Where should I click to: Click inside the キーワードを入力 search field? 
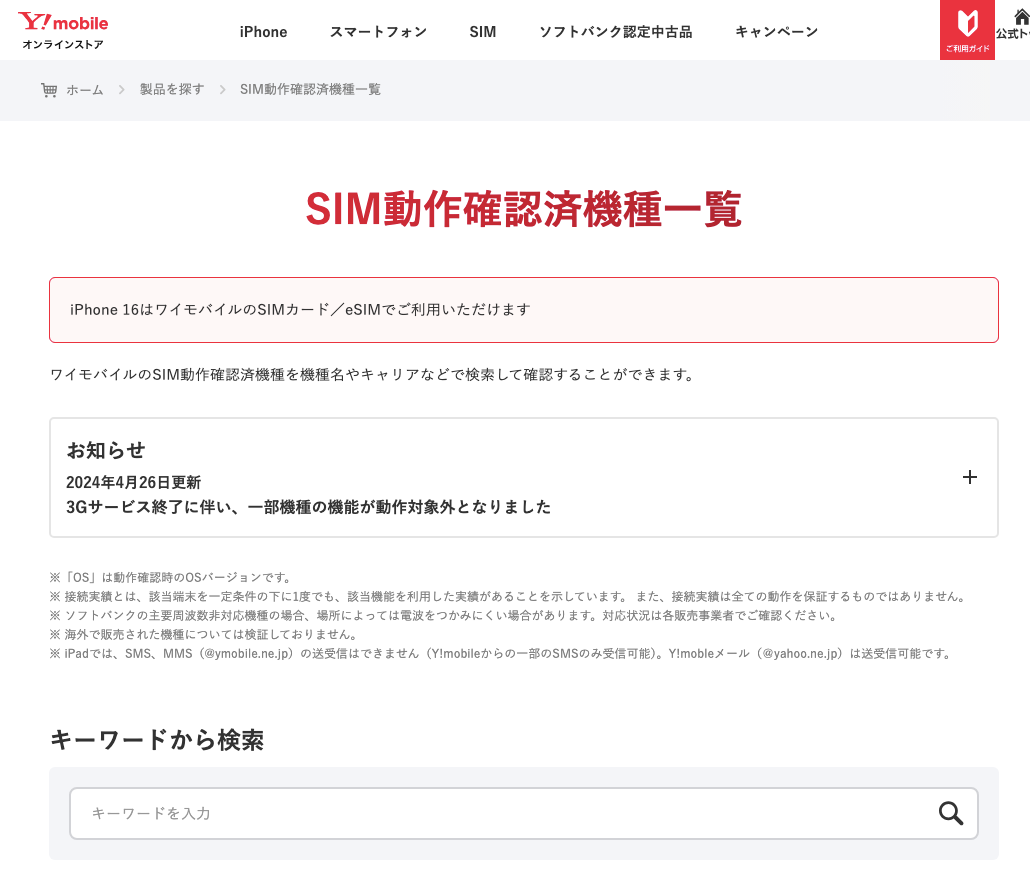[x=400, y=813]
